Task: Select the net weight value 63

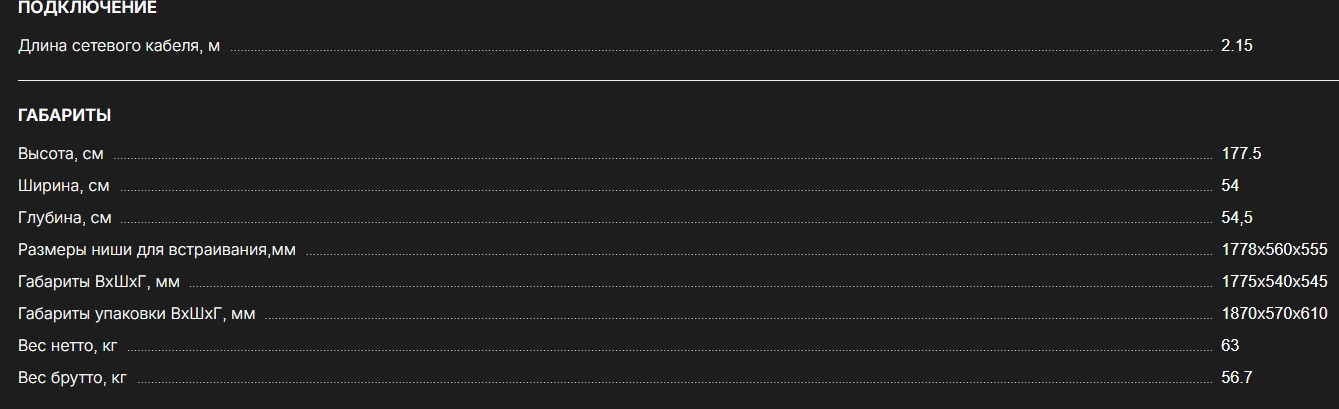Action: pos(1230,346)
